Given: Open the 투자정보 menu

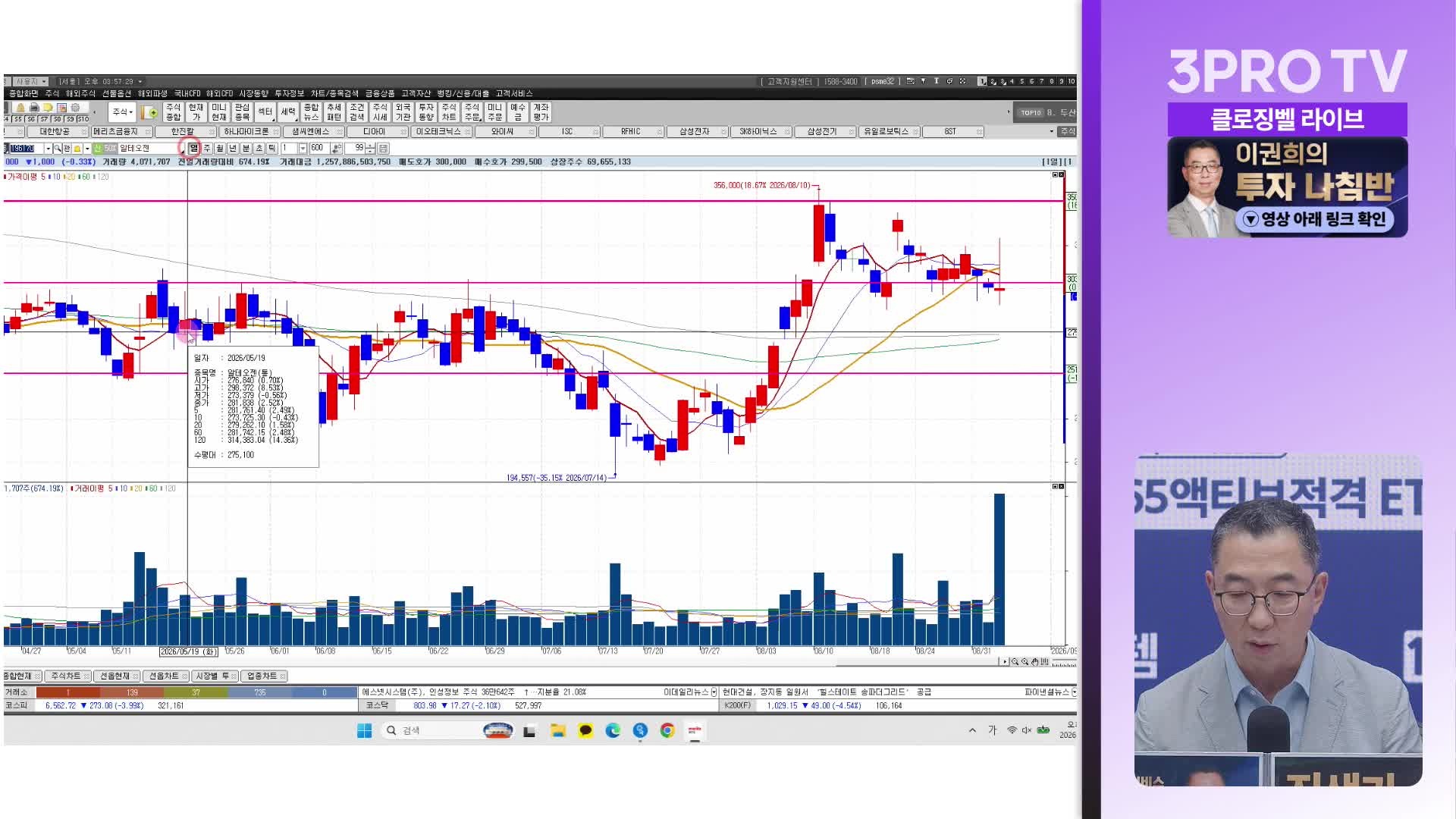Looking at the screenshot, I should [x=289, y=93].
